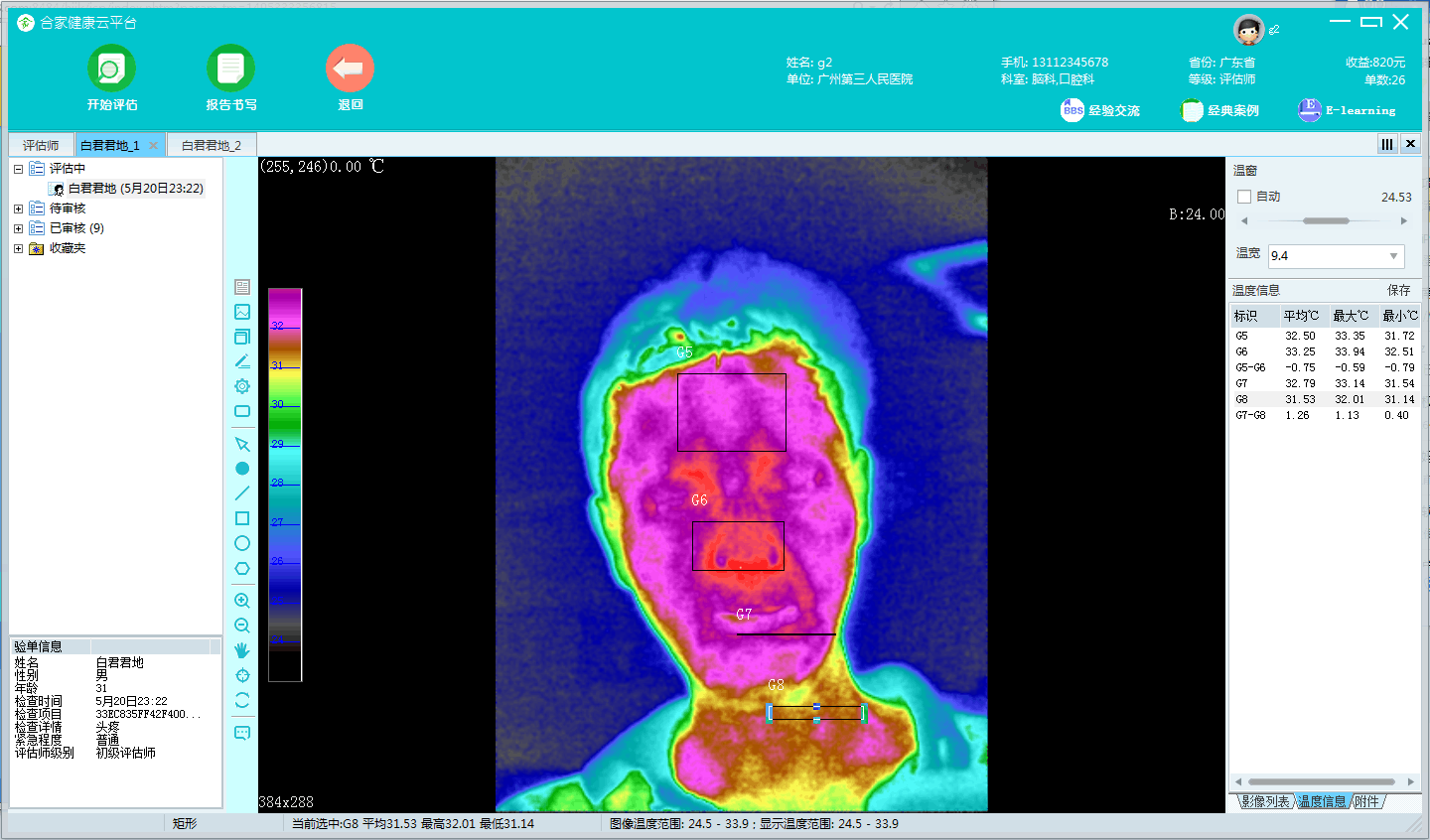Switch to the 评估师 tab
The width and height of the screenshot is (1430, 840).
point(41,145)
